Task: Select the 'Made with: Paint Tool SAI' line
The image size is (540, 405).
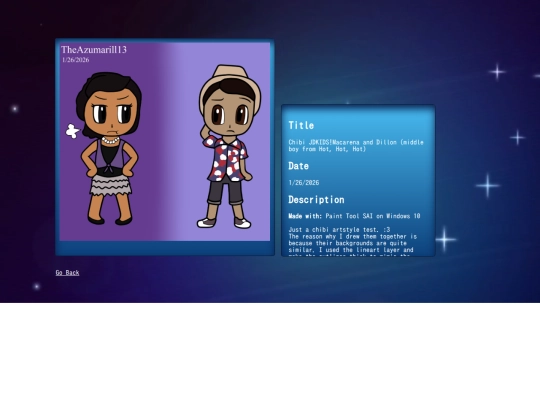Action: point(354,216)
